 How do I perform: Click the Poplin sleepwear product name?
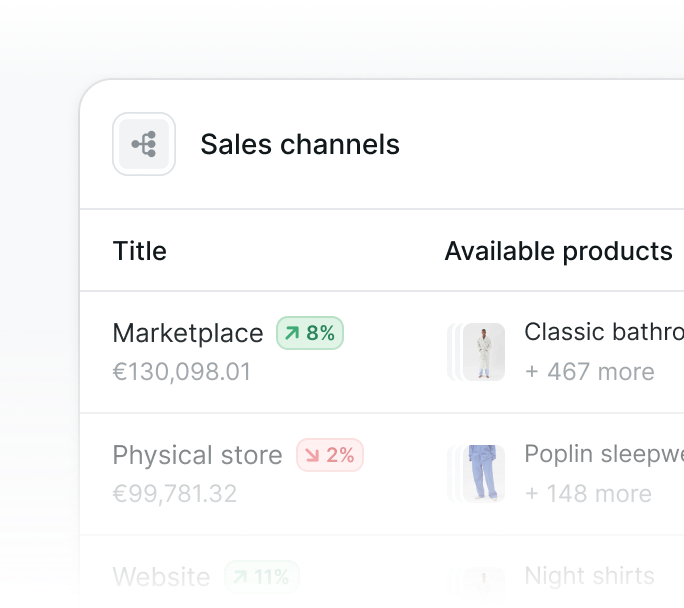pos(604,454)
